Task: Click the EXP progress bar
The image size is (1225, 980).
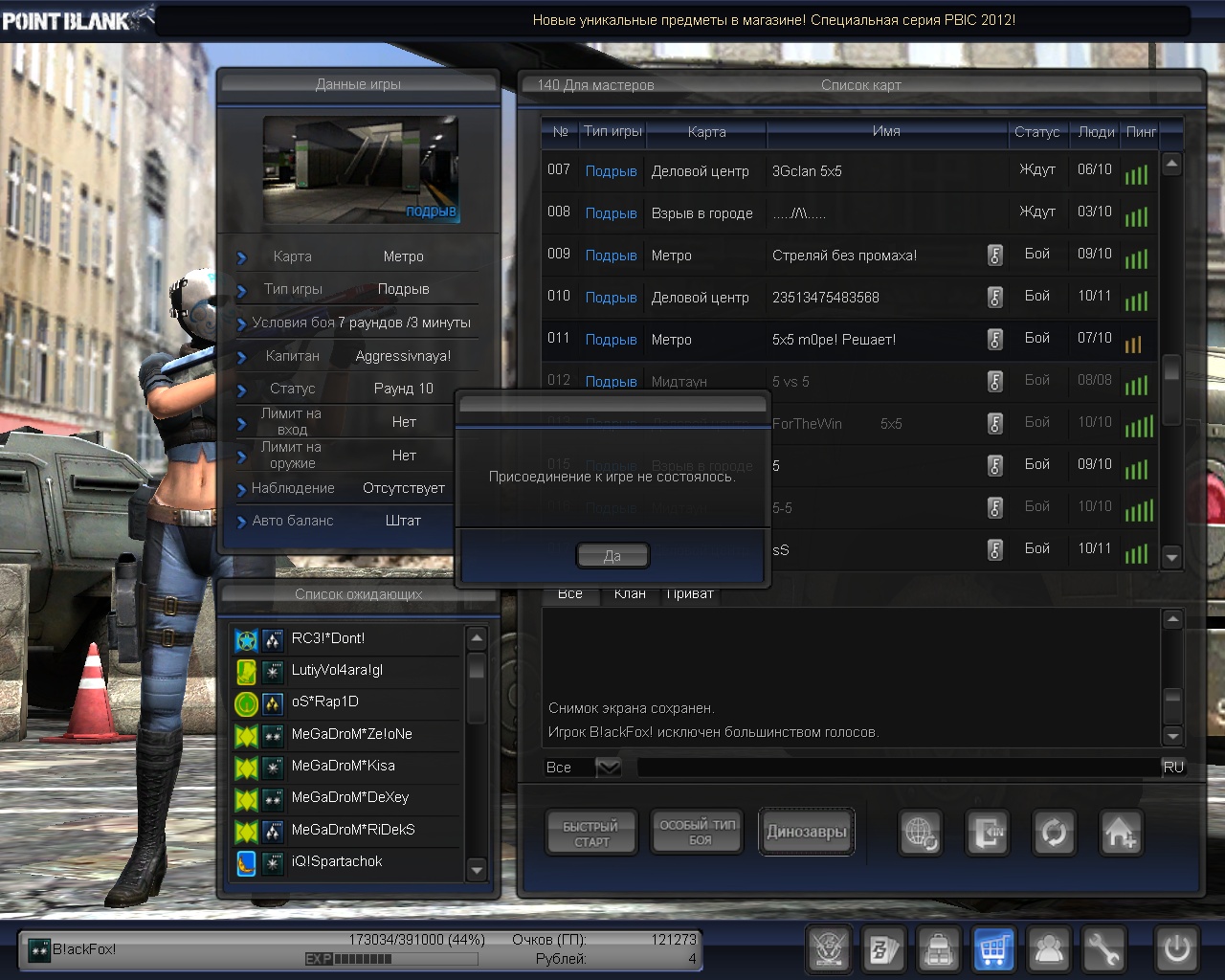Action: [348, 958]
